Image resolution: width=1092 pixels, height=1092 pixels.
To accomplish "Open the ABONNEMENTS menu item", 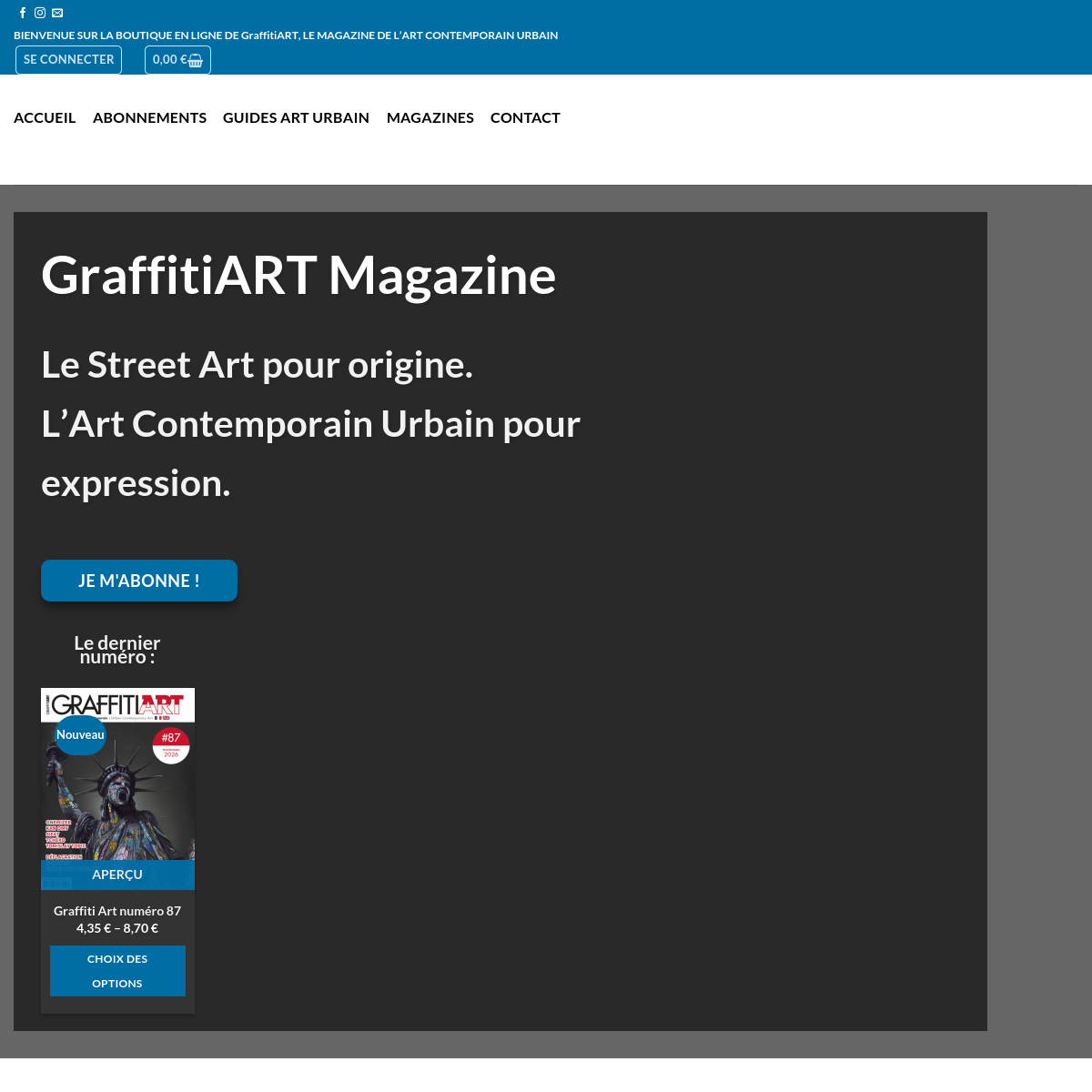I will (x=149, y=117).
